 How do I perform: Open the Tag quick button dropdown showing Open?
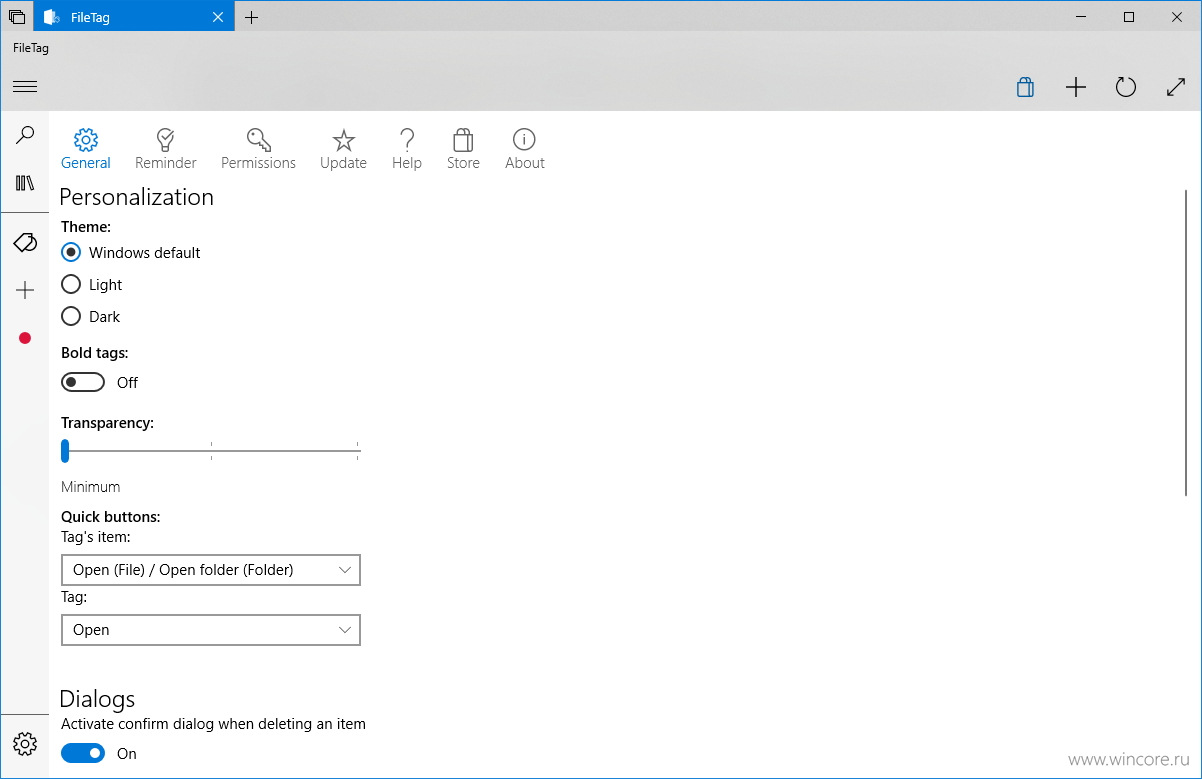pyautogui.click(x=211, y=630)
